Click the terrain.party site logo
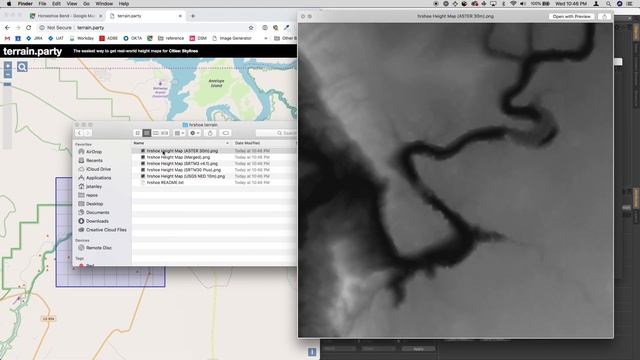Image resolution: width=640 pixels, height=360 pixels. pos(33,51)
